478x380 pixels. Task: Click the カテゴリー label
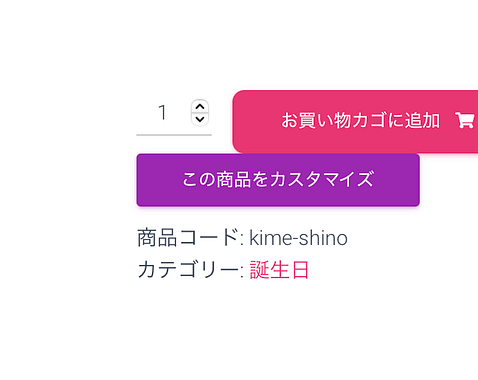click(188, 270)
